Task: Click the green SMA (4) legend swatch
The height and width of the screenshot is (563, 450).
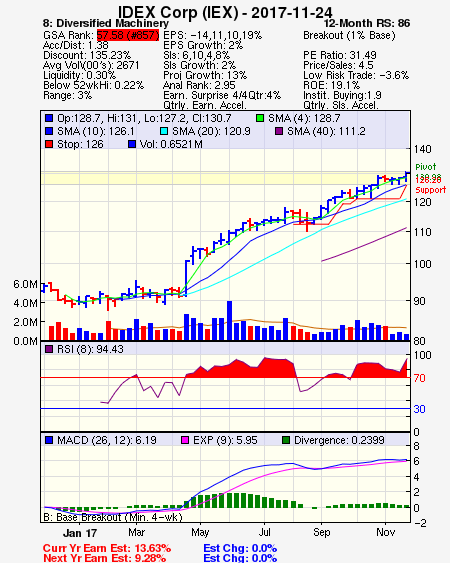Action: click(260, 118)
